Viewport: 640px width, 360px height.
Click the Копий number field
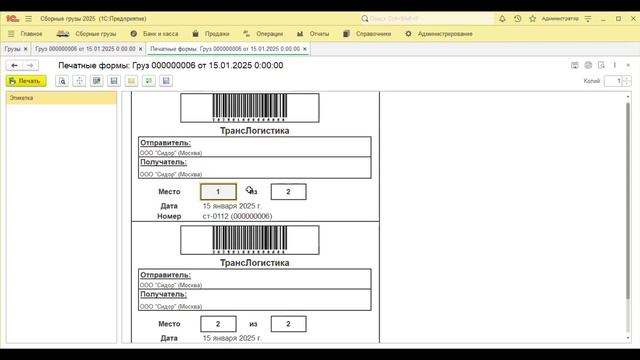tap(613, 81)
